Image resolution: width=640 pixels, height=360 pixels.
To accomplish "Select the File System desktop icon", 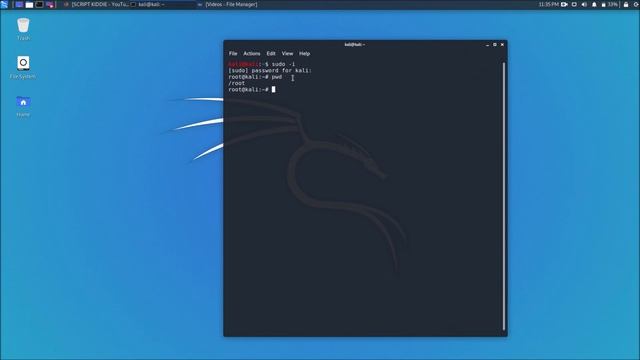I will click(x=23, y=67).
